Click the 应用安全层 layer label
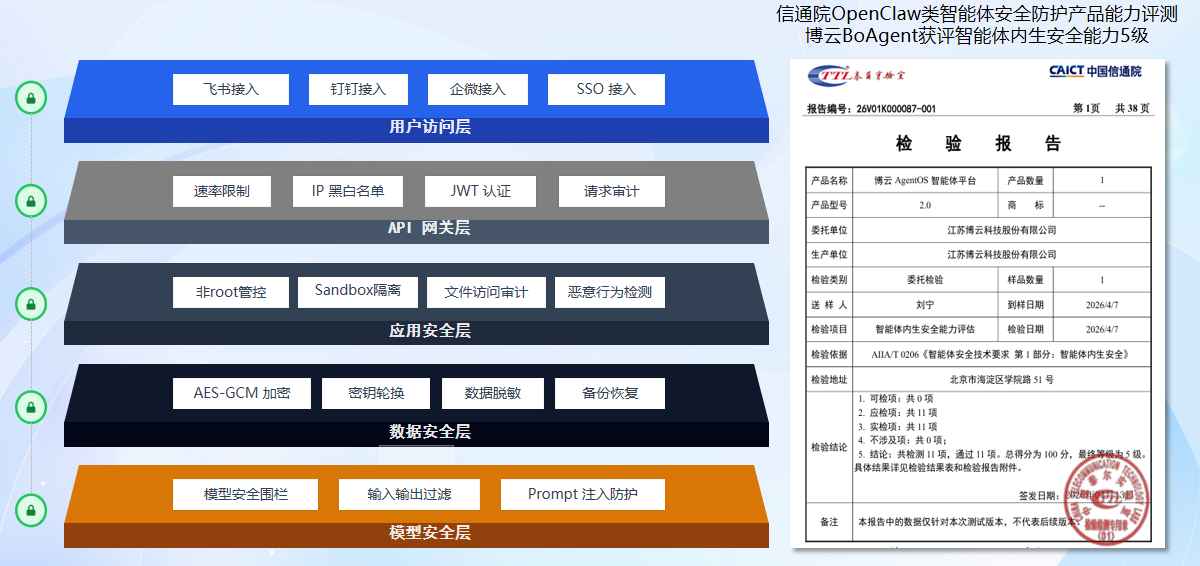The height and width of the screenshot is (566, 1200). tap(430, 330)
